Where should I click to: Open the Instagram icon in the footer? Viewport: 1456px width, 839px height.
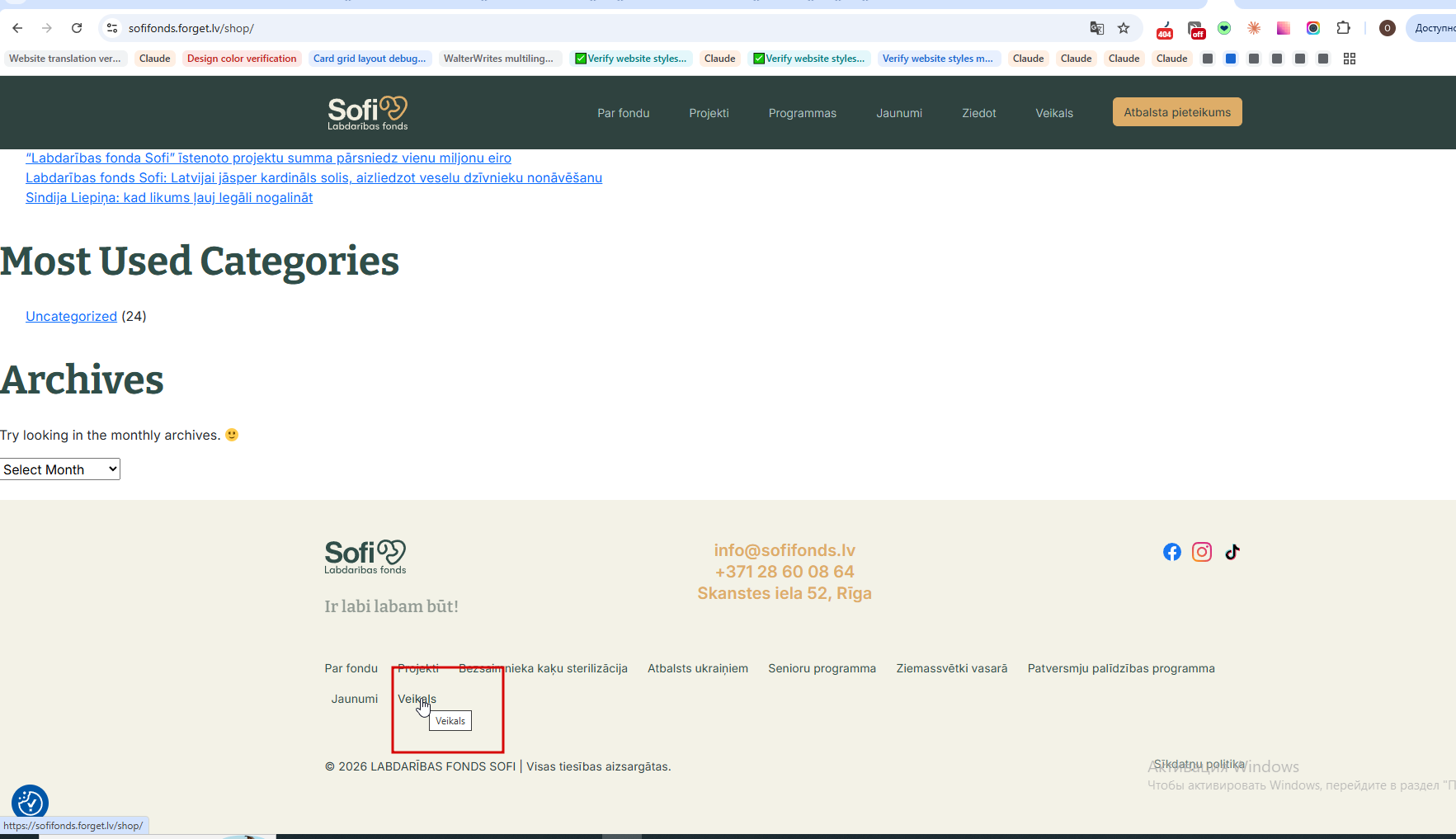pyautogui.click(x=1202, y=552)
